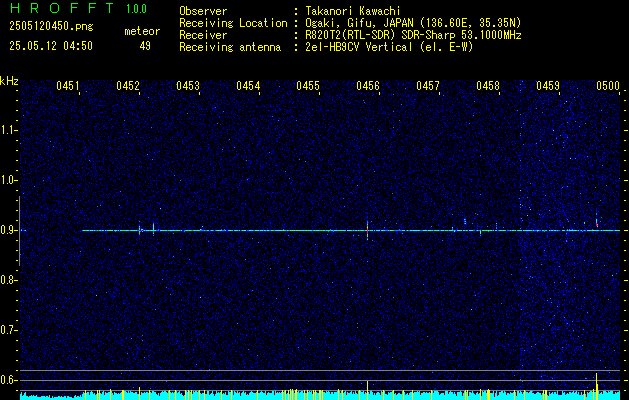Click the meteor label

coord(142,31)
